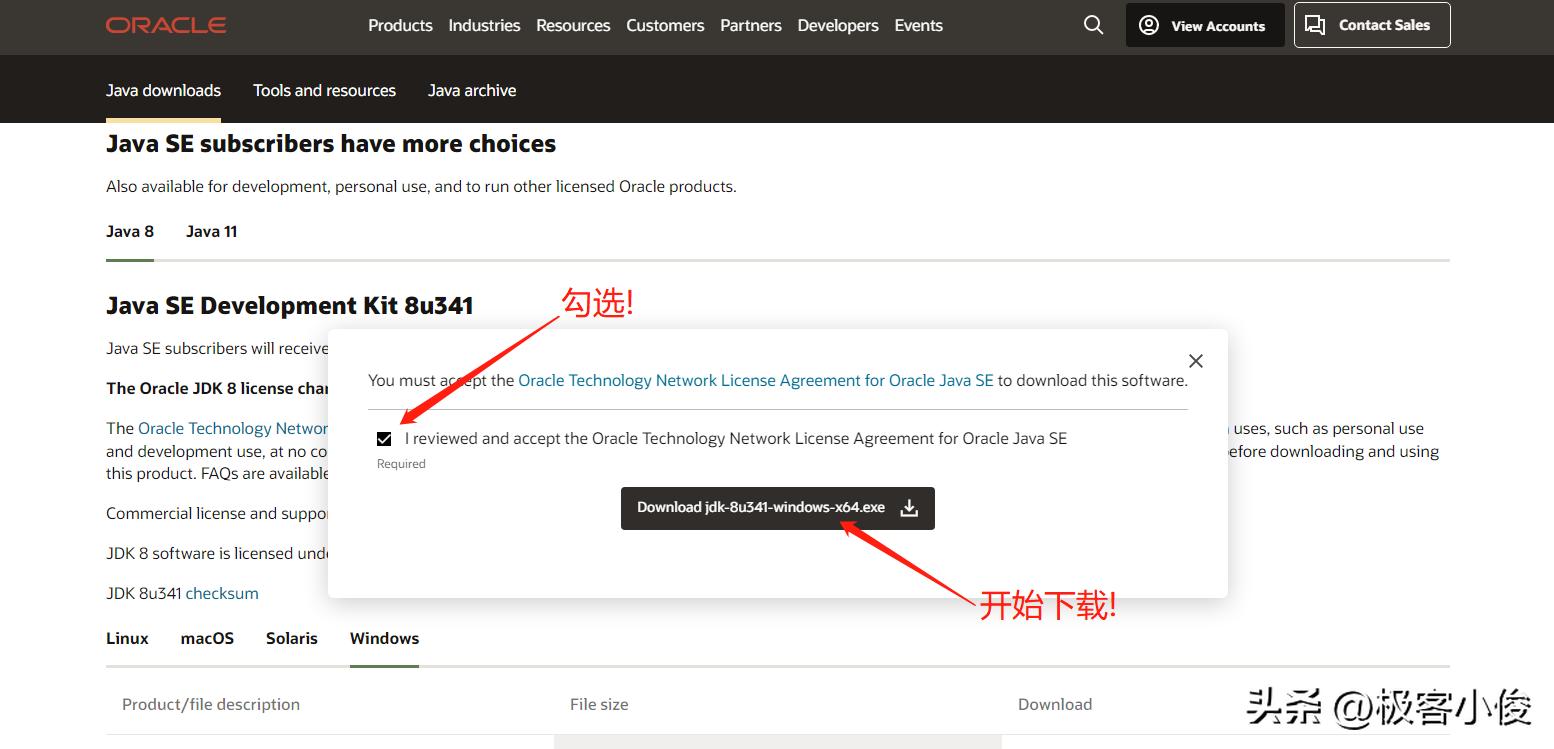The image size is (1554, 749).
Task: Click the Oracle logo
Action: click(166, 25)
